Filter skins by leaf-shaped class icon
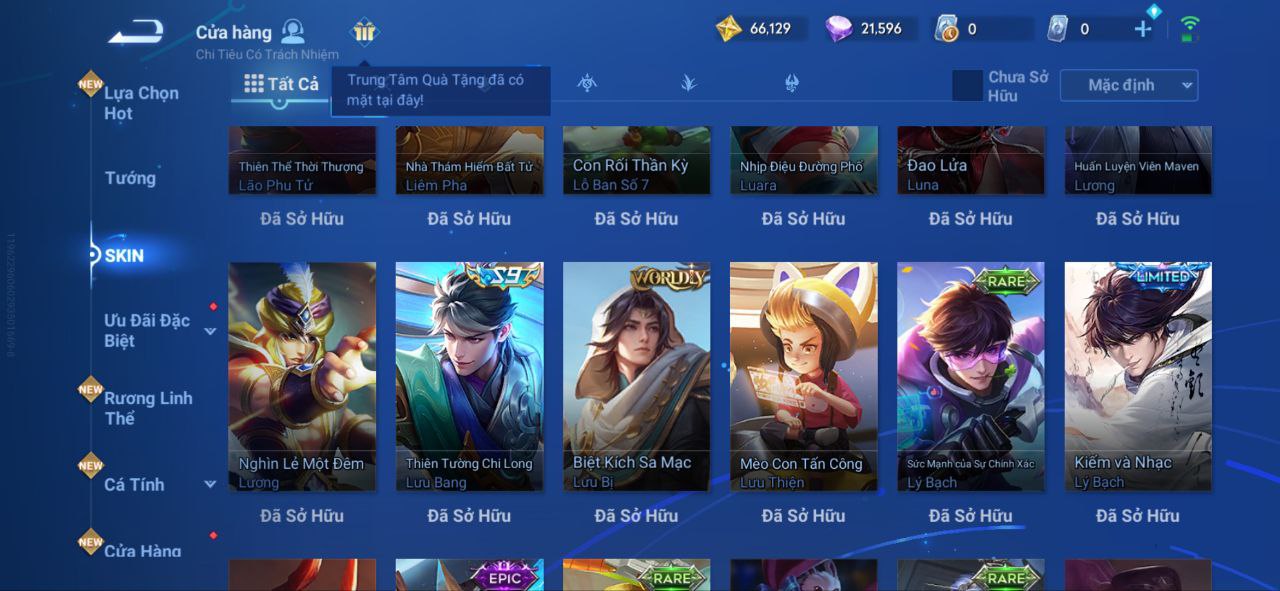1280x591 pixels. (x=689, y=83)
